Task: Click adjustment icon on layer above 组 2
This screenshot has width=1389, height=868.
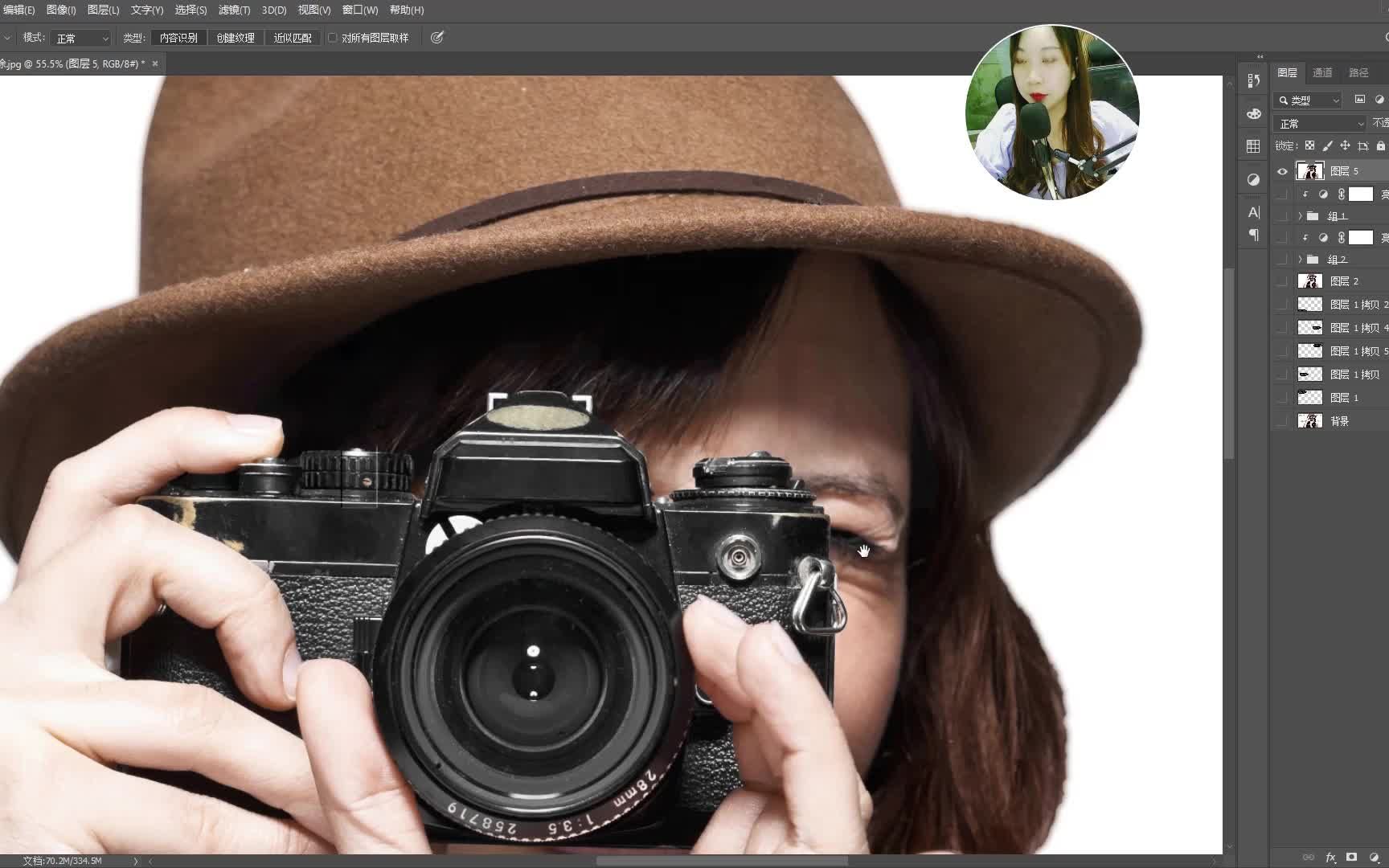Action: (x=1323, y=238)
